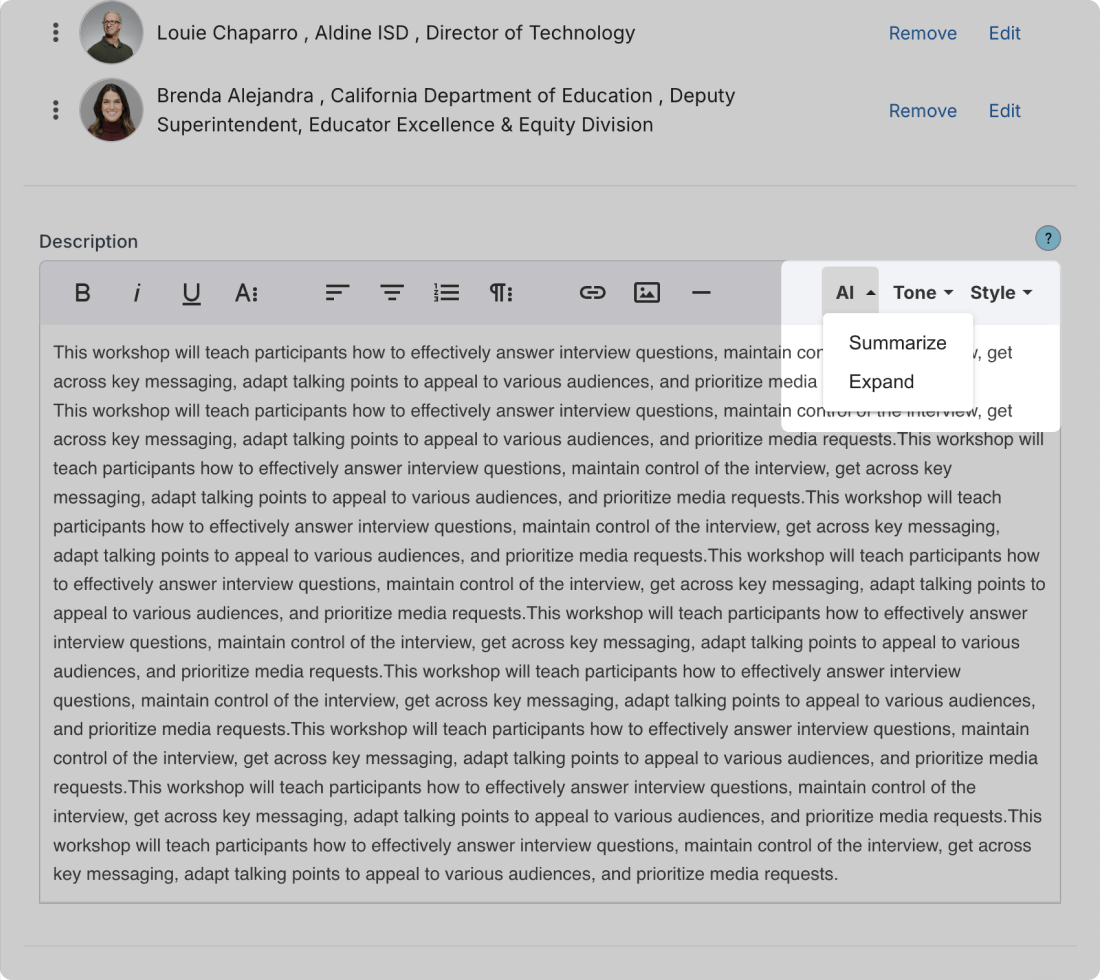
Task: Underline the selected description text
Action: (191, 293)
